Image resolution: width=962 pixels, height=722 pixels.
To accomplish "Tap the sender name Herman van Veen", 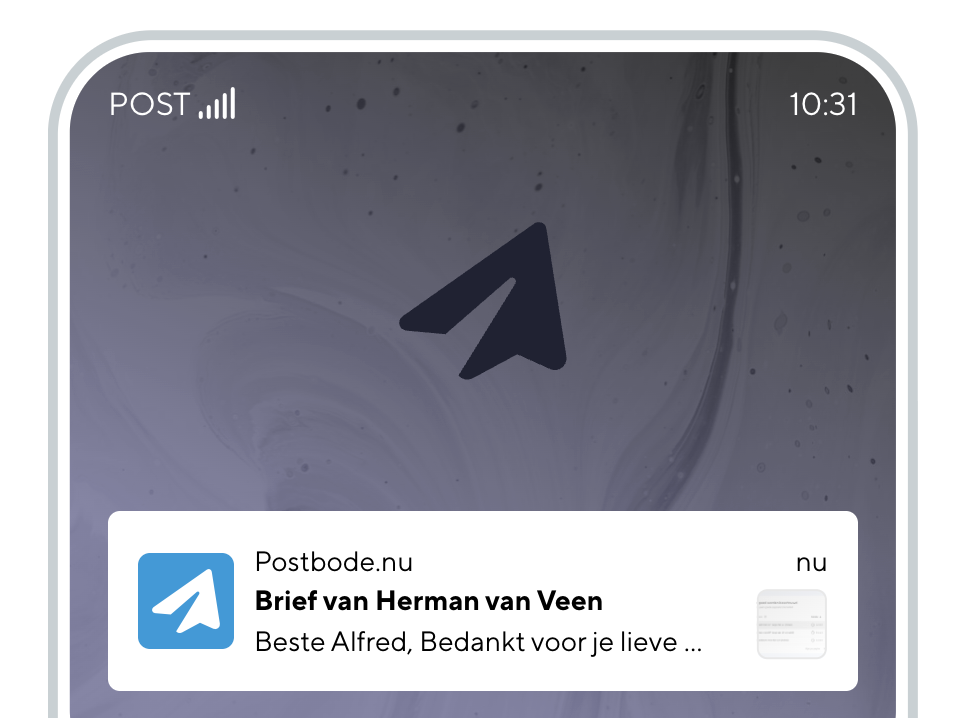I will tap(489, 601).
